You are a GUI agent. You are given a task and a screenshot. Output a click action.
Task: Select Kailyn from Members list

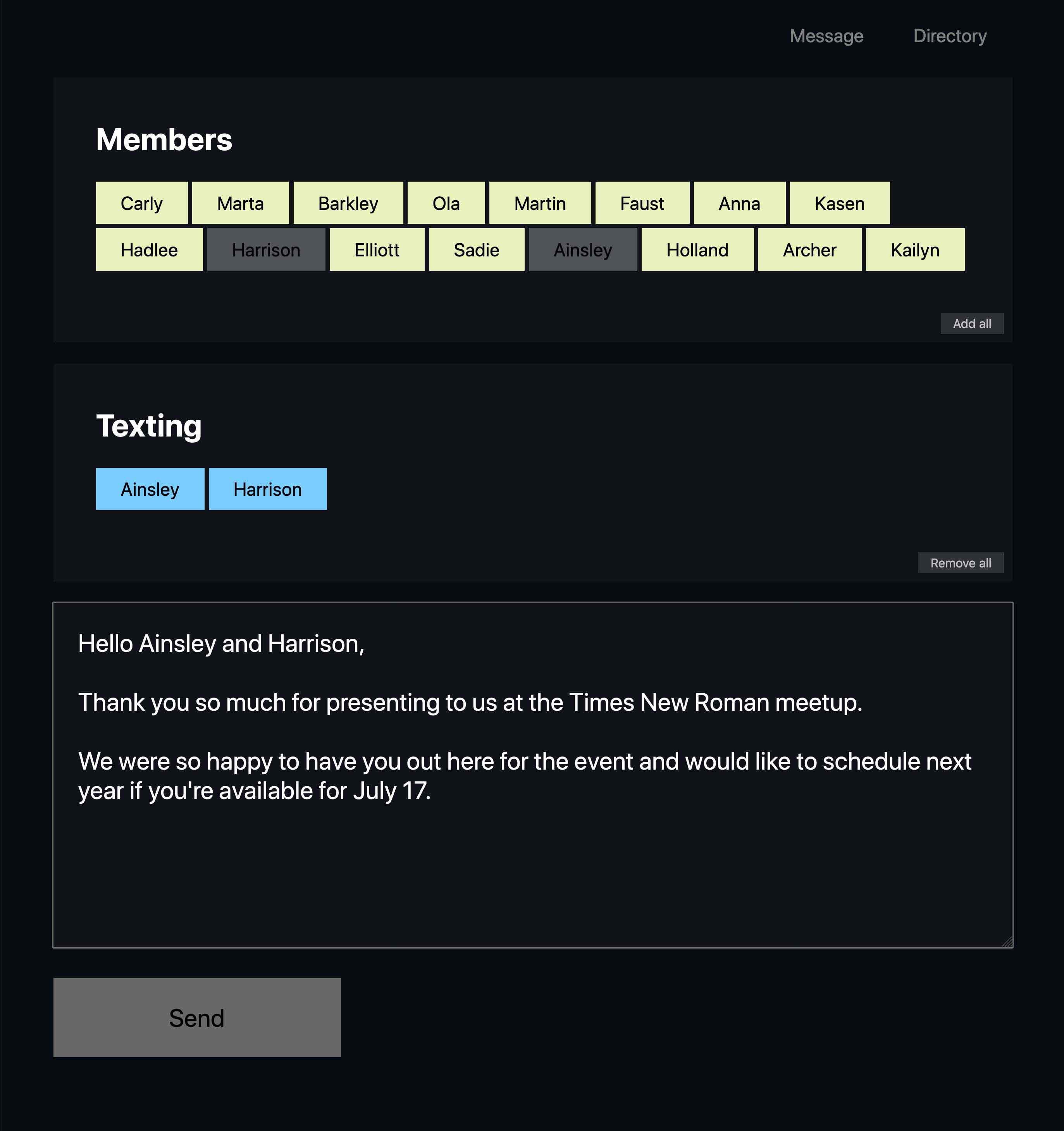click(913, 249)
